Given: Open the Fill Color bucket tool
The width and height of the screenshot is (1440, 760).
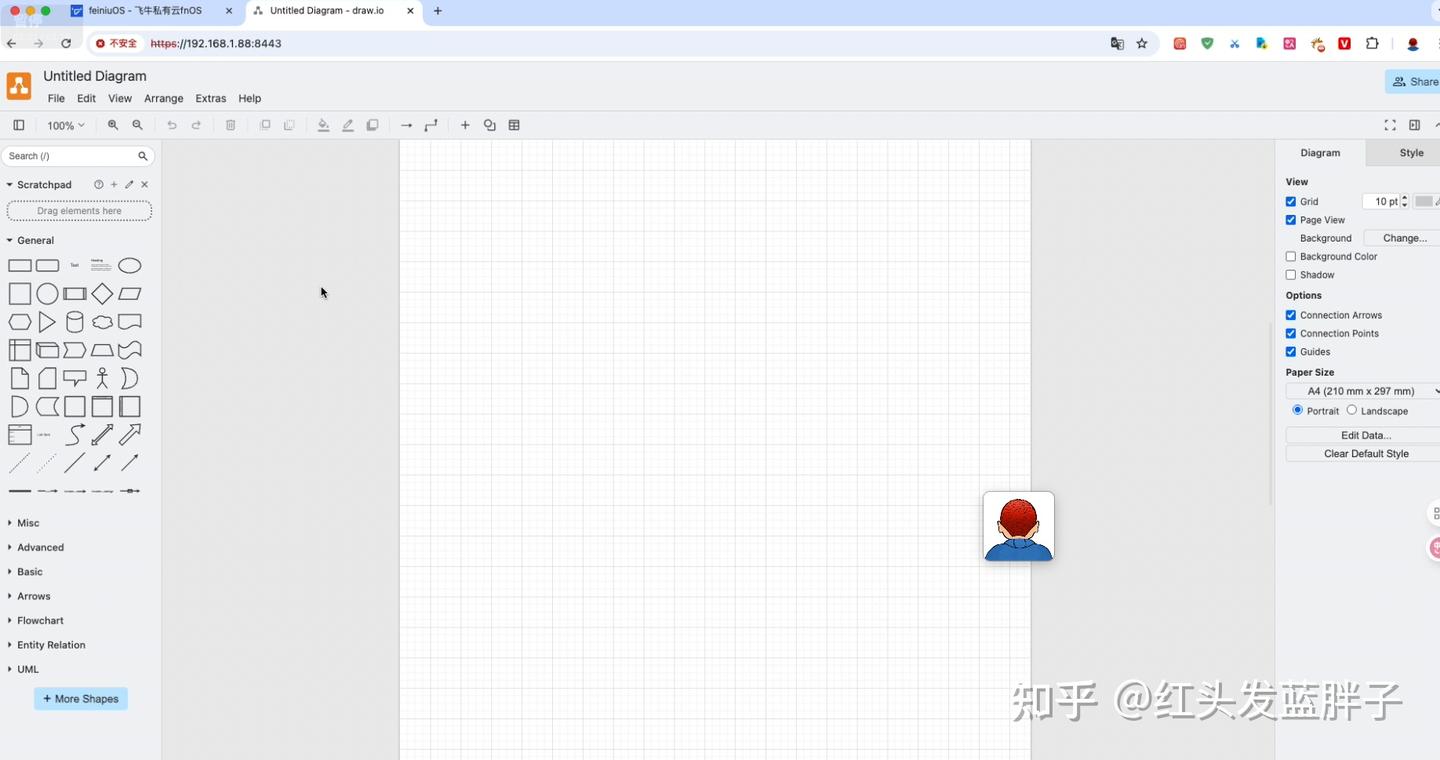Looking at the screenshot, I should coord(323,125).
